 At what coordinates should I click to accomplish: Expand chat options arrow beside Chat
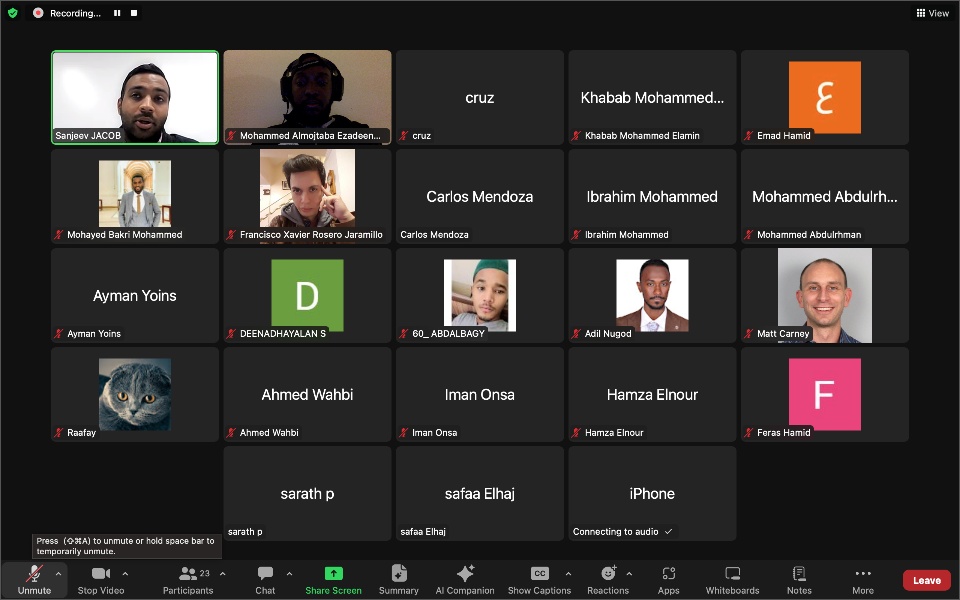pos(289,574)
